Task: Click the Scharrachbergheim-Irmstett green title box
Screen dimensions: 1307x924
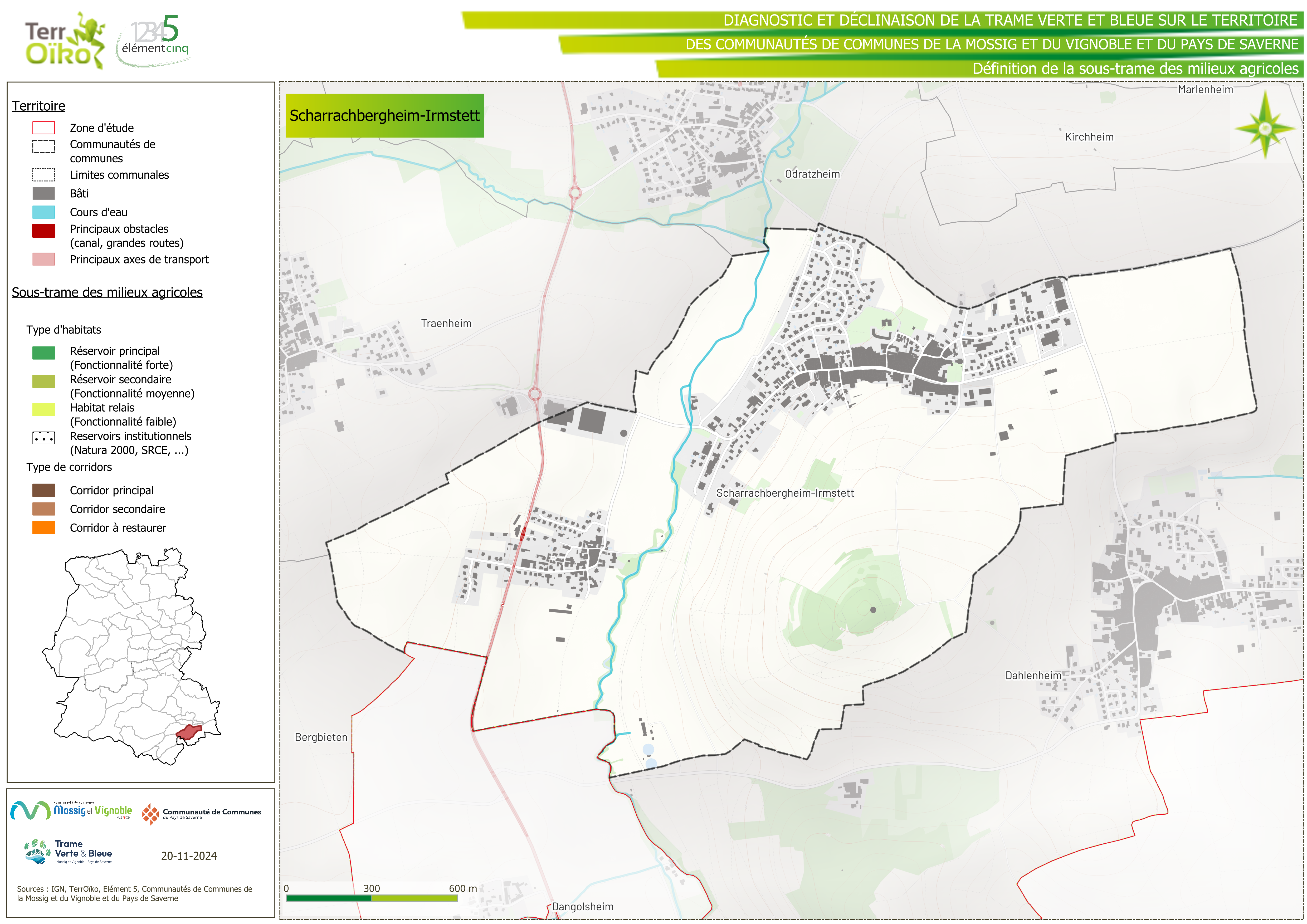Action: pos(384,116)
